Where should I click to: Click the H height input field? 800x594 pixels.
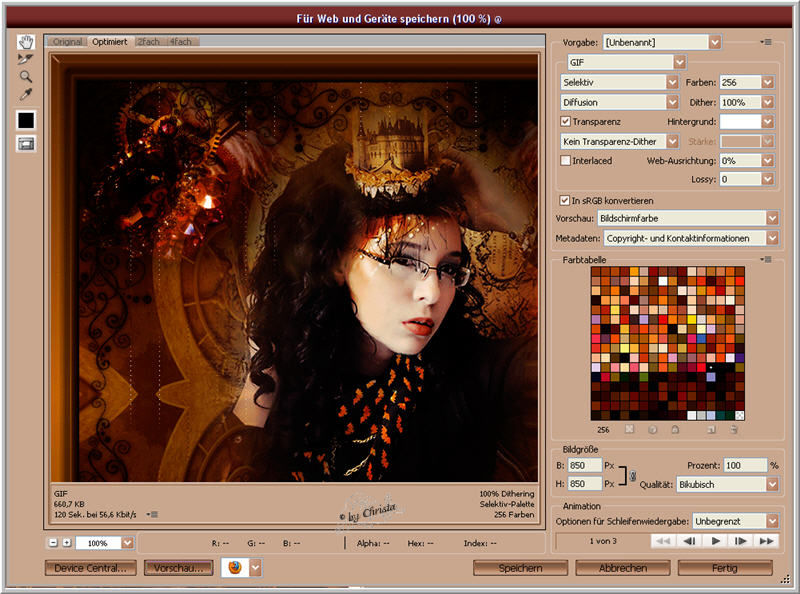585,483
